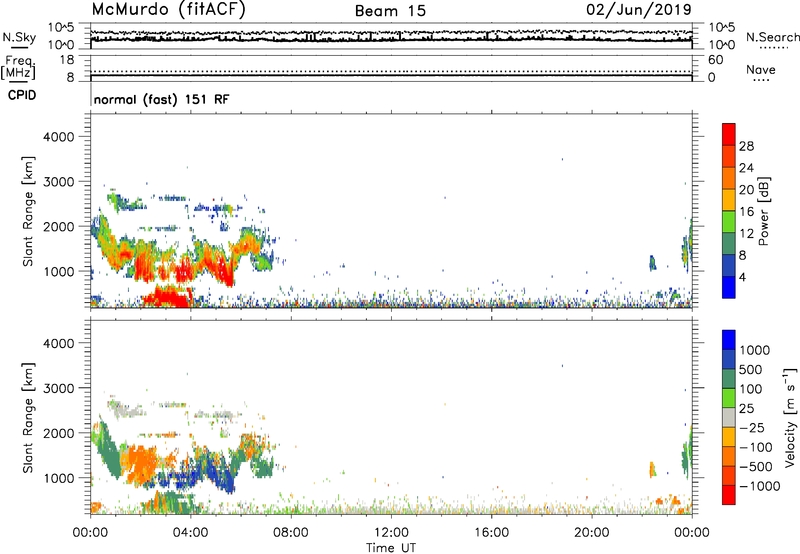Click the -25 tick on Velocity colorbar
Image resolution: width=800 pixels, height=554 pixels.
click(752, 427)
